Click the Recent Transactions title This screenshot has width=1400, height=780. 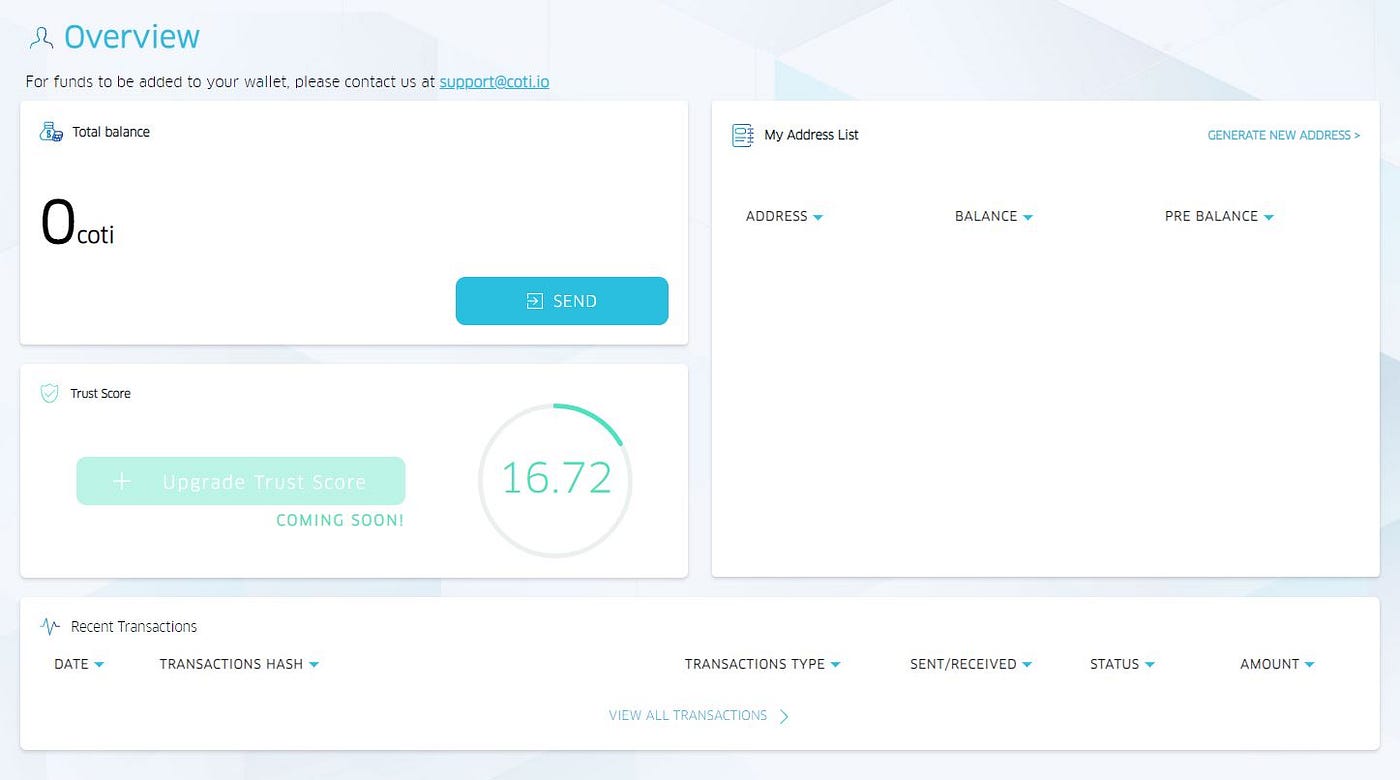[x=134, y=627]
